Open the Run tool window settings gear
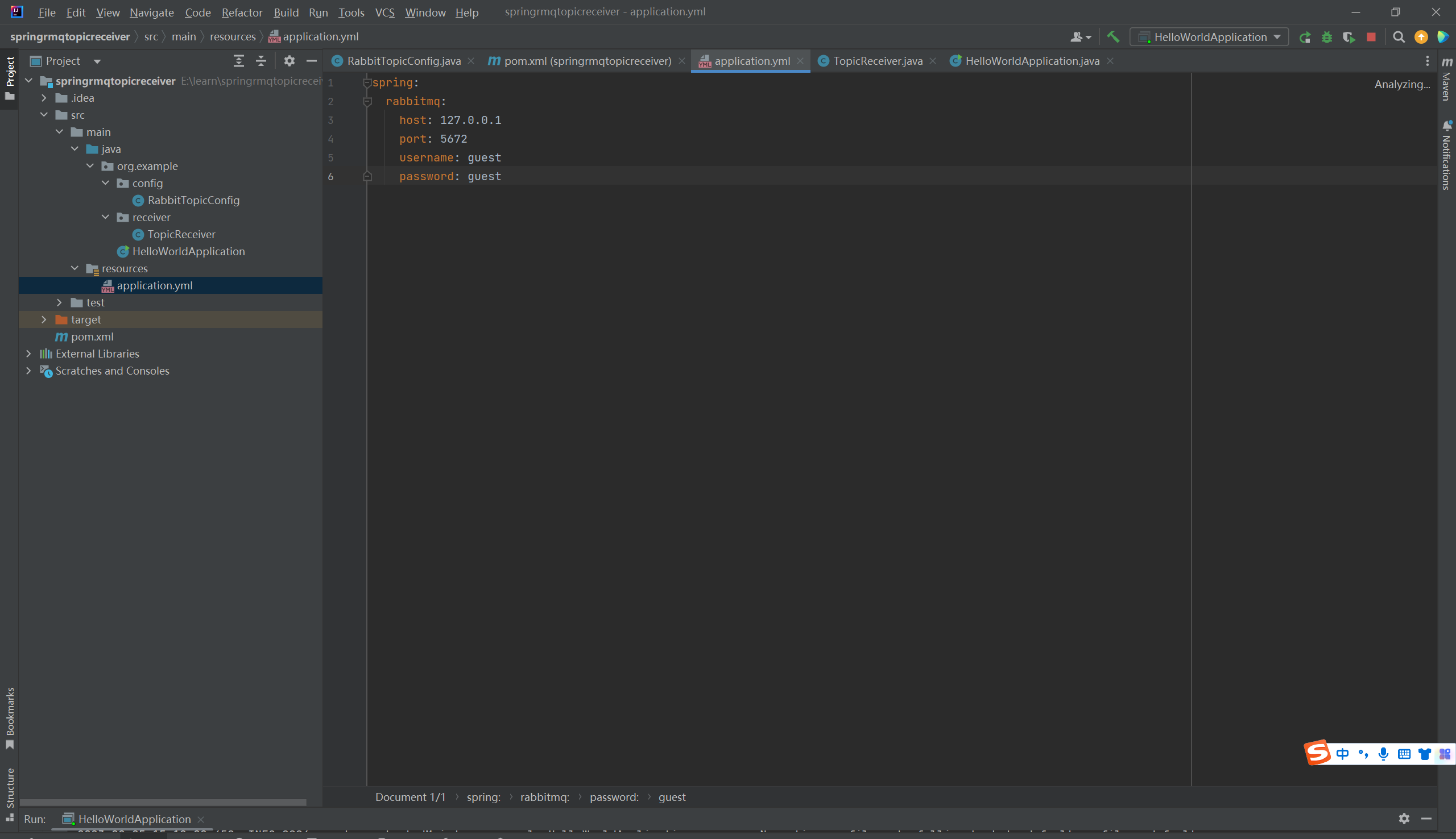This screenshot has width=1456, height=839. (x=1404, y=819)
